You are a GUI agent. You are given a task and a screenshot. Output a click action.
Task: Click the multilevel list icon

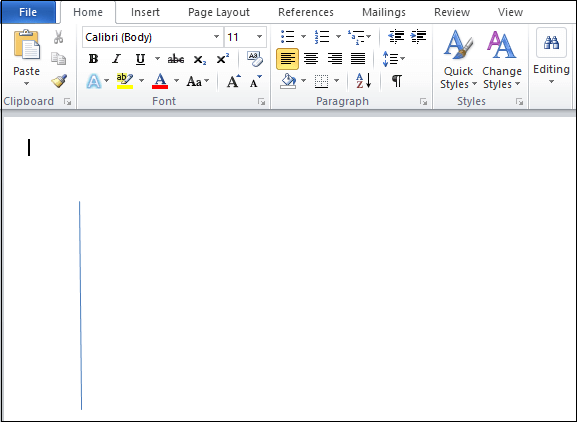(356, 37)
